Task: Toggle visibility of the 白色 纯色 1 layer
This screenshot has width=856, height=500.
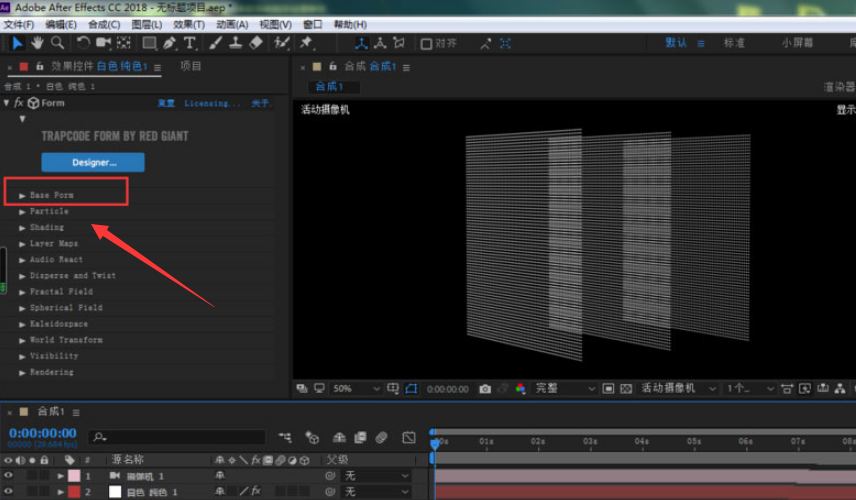Action: pyautogui.click(x=9, y=492)
